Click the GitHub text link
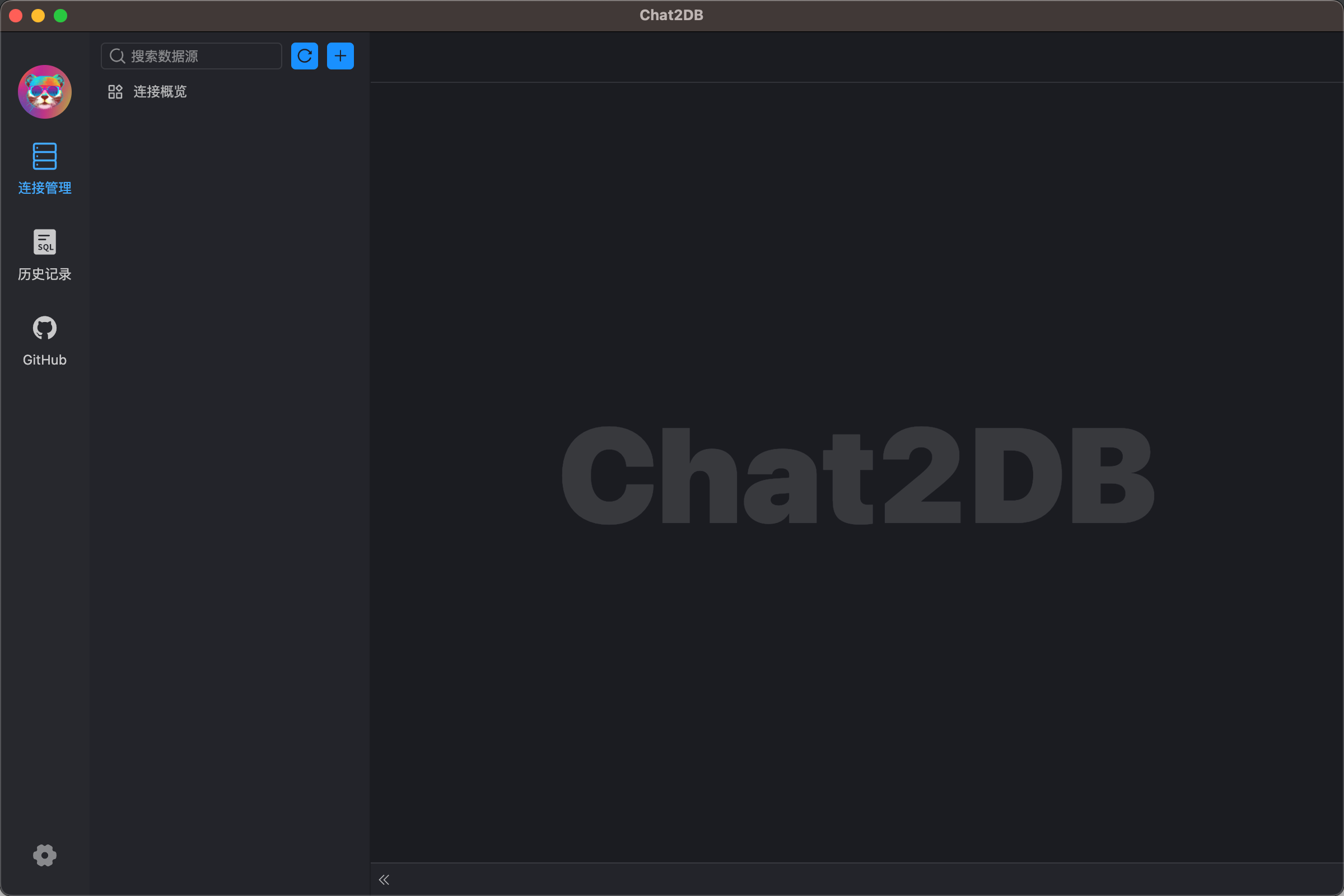The width and height of the screenshot is (1344, 896). [45, 360]
